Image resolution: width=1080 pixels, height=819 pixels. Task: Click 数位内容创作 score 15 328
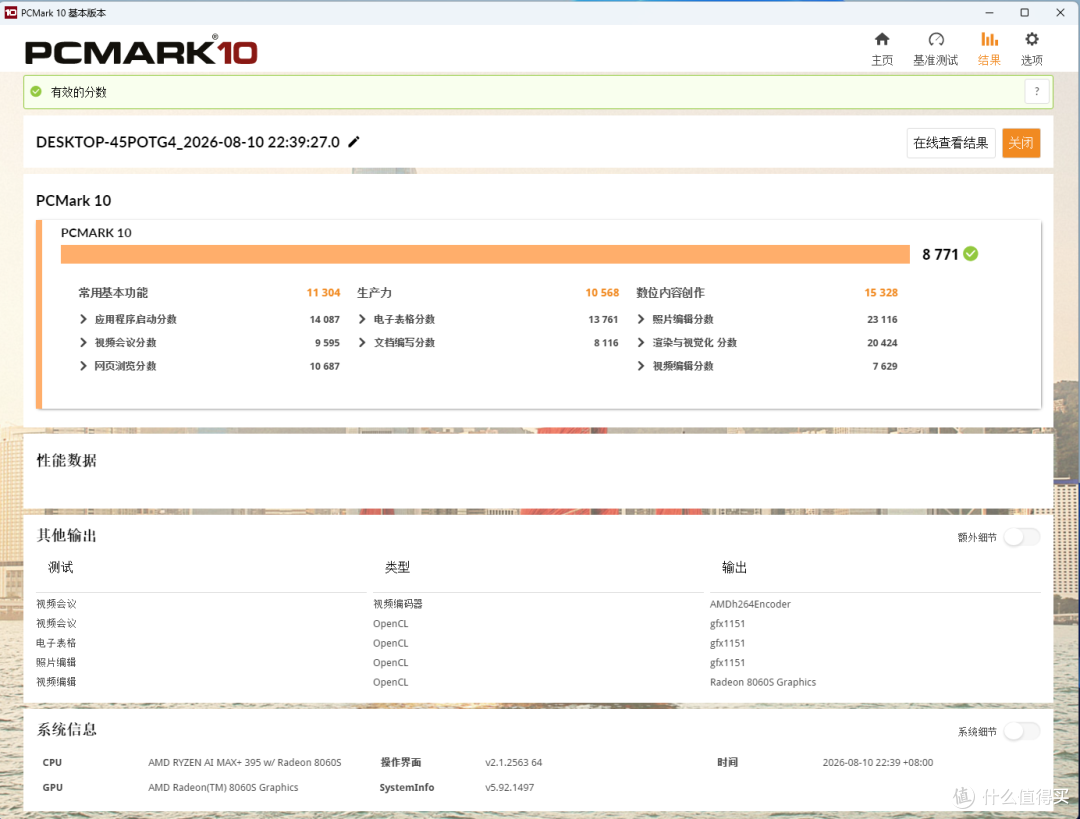[881, 293]
